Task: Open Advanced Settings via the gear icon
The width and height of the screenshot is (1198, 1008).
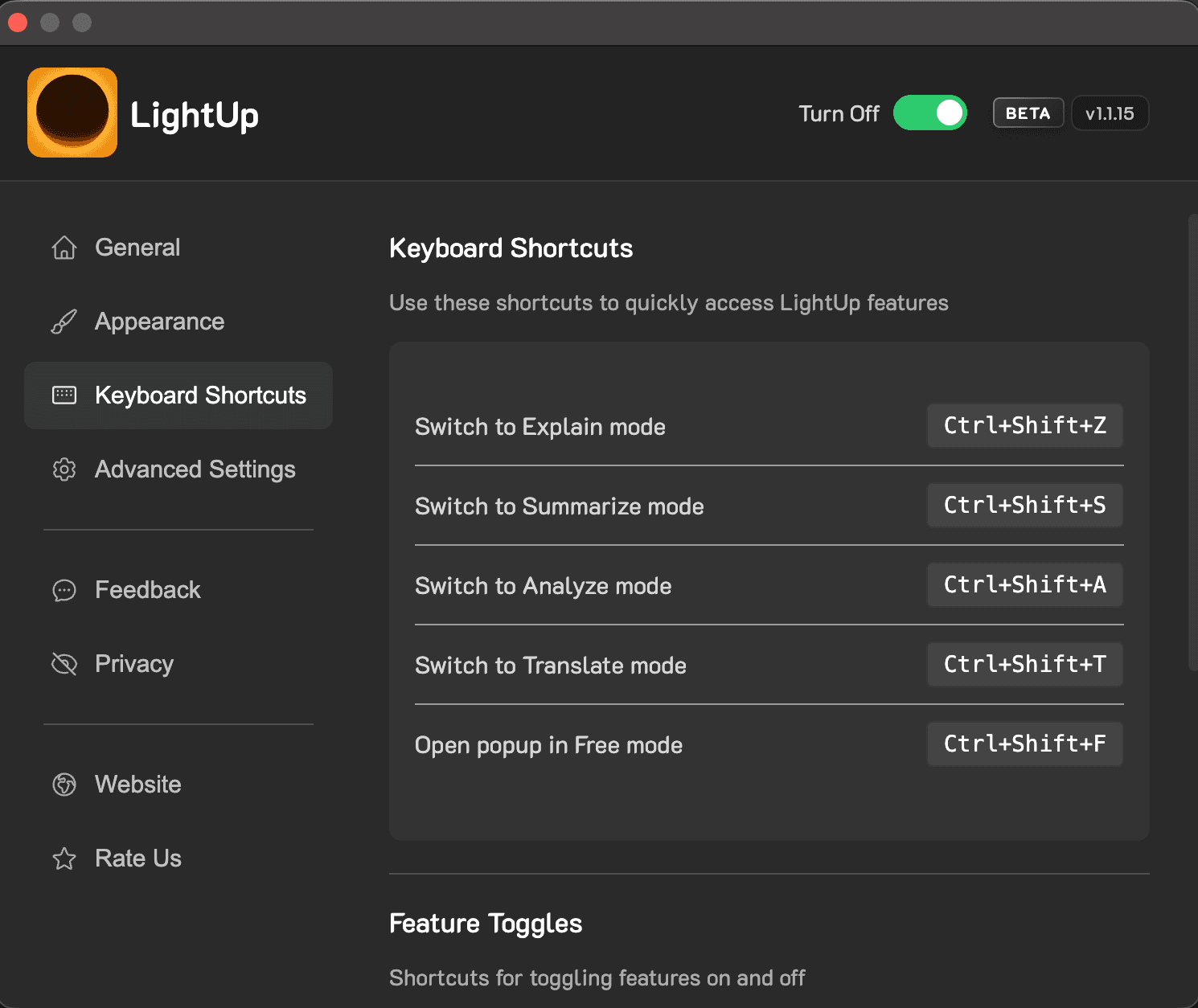Action: click(64, 469)
